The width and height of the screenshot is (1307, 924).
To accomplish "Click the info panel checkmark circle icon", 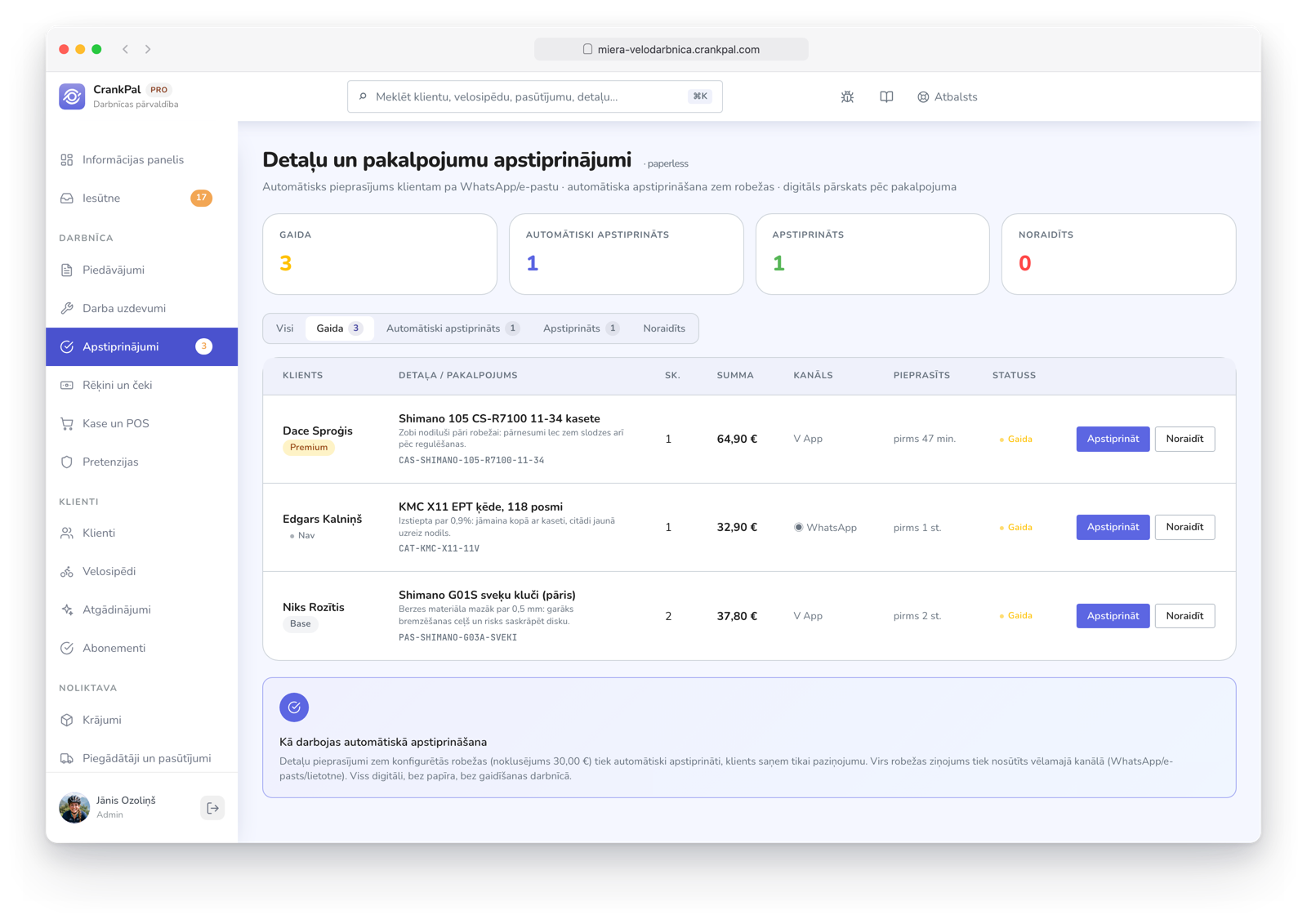I will click(294, 708).
